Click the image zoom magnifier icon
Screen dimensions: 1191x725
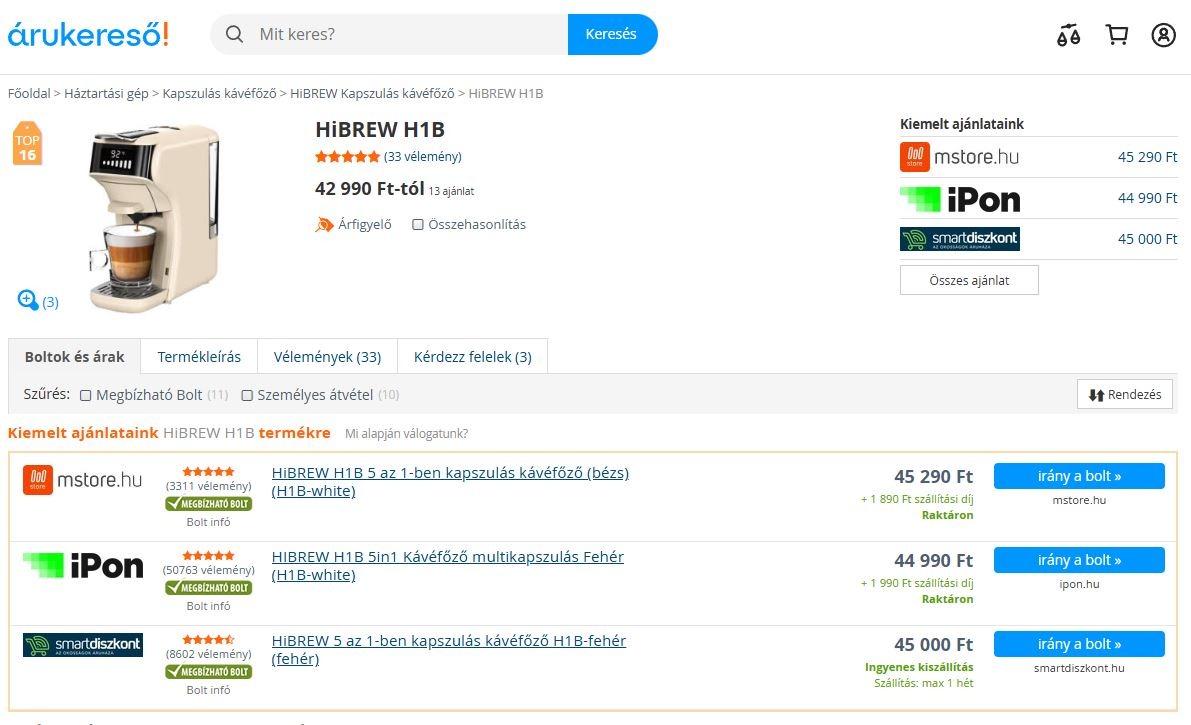[27, 300]
